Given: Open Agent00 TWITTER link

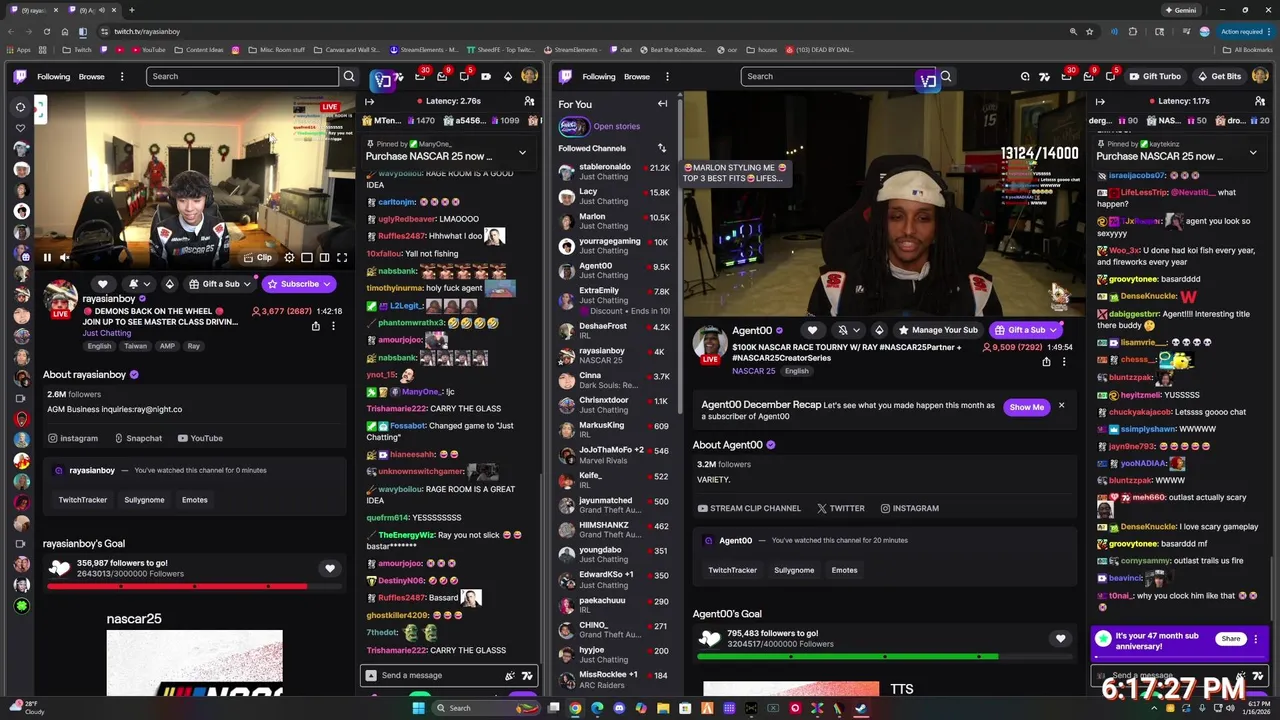Looking at the screenshot, I should point(840,508).
